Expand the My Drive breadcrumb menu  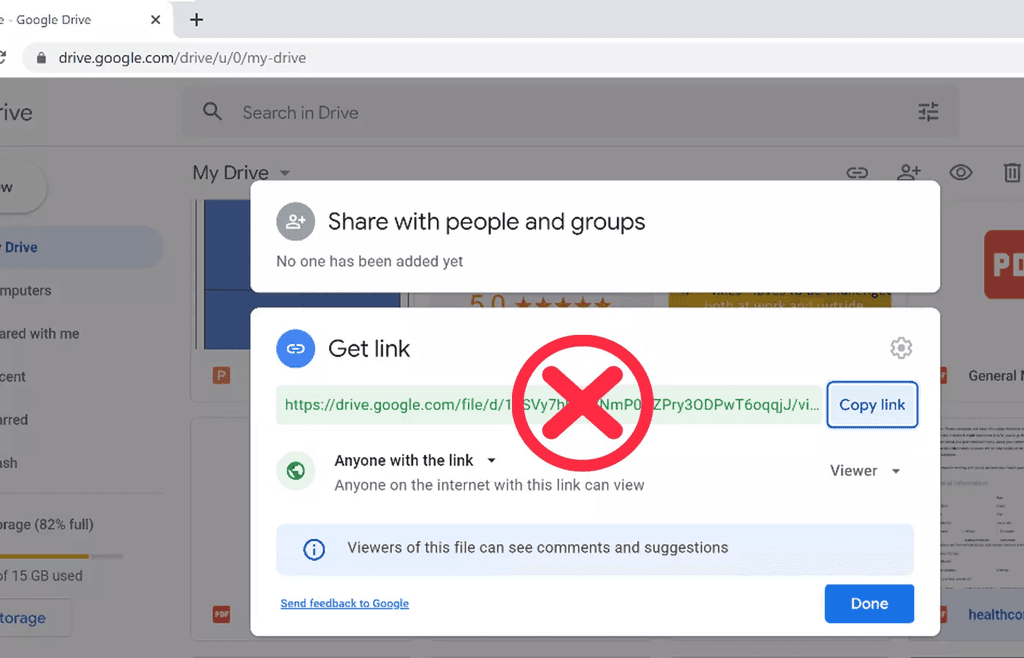(x=283, y=172)
